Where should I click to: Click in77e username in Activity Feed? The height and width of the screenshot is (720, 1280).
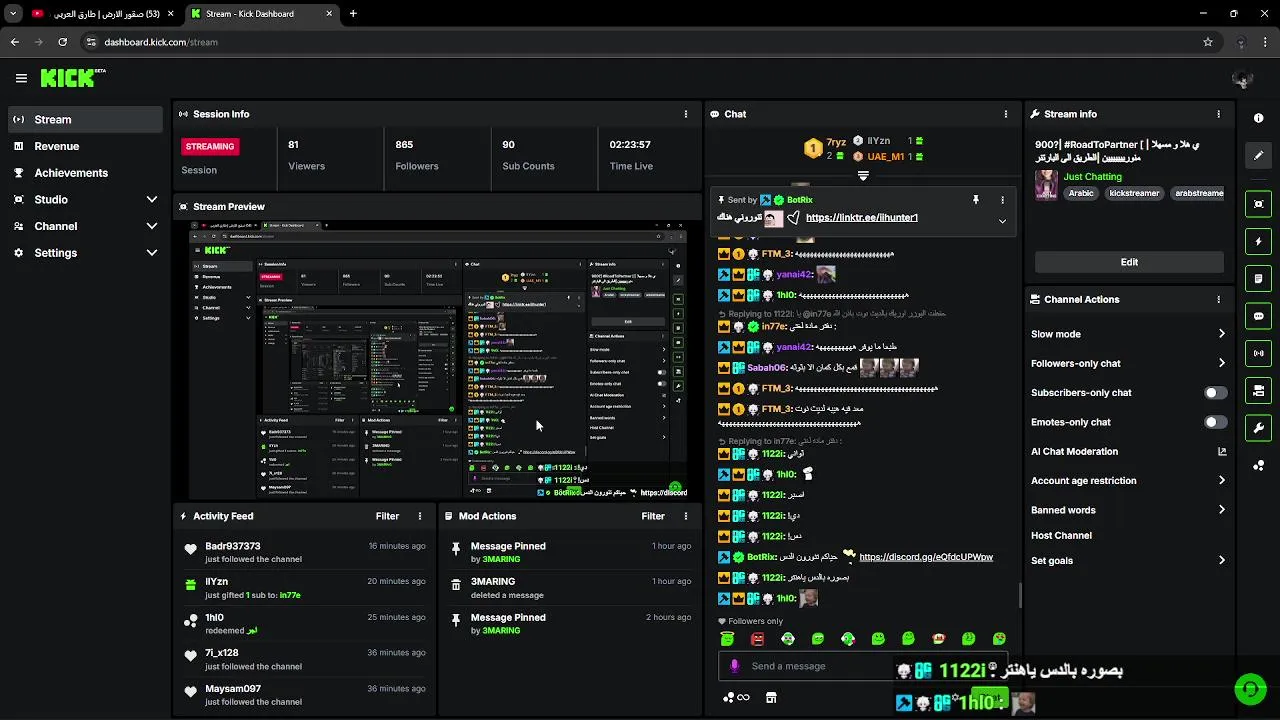290,595
